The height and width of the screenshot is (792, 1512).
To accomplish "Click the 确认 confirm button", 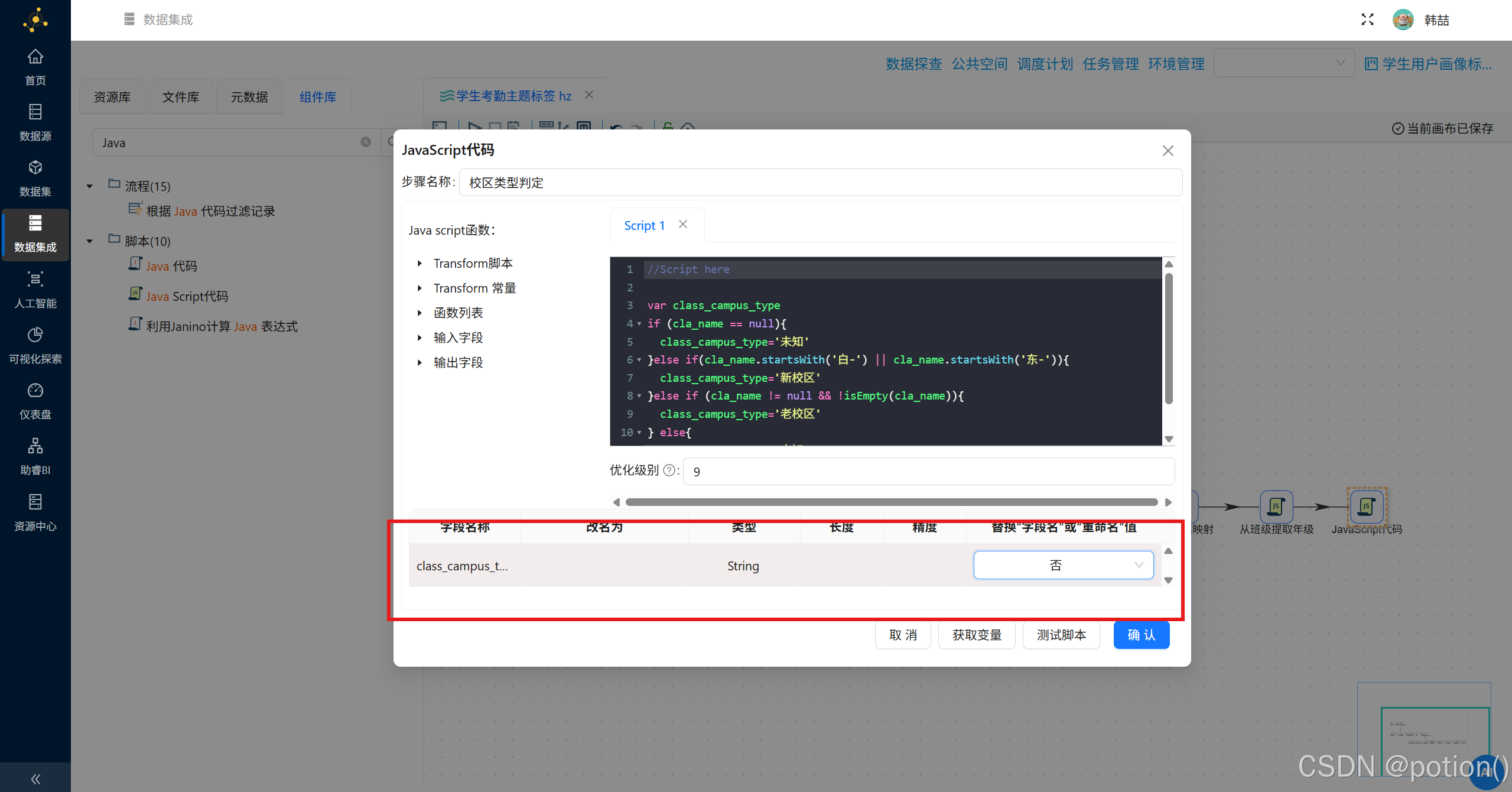I will click(1142, 635).
